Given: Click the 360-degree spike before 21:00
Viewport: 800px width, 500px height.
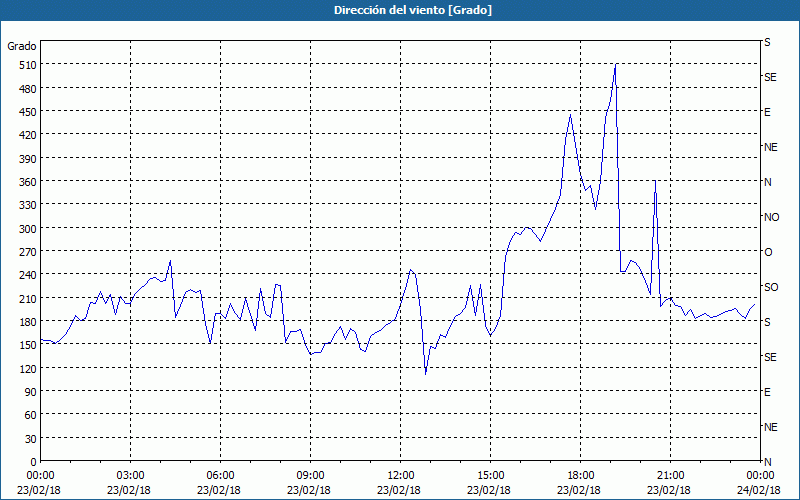Looking at the screenshot, I should click(x=655, y=181).
